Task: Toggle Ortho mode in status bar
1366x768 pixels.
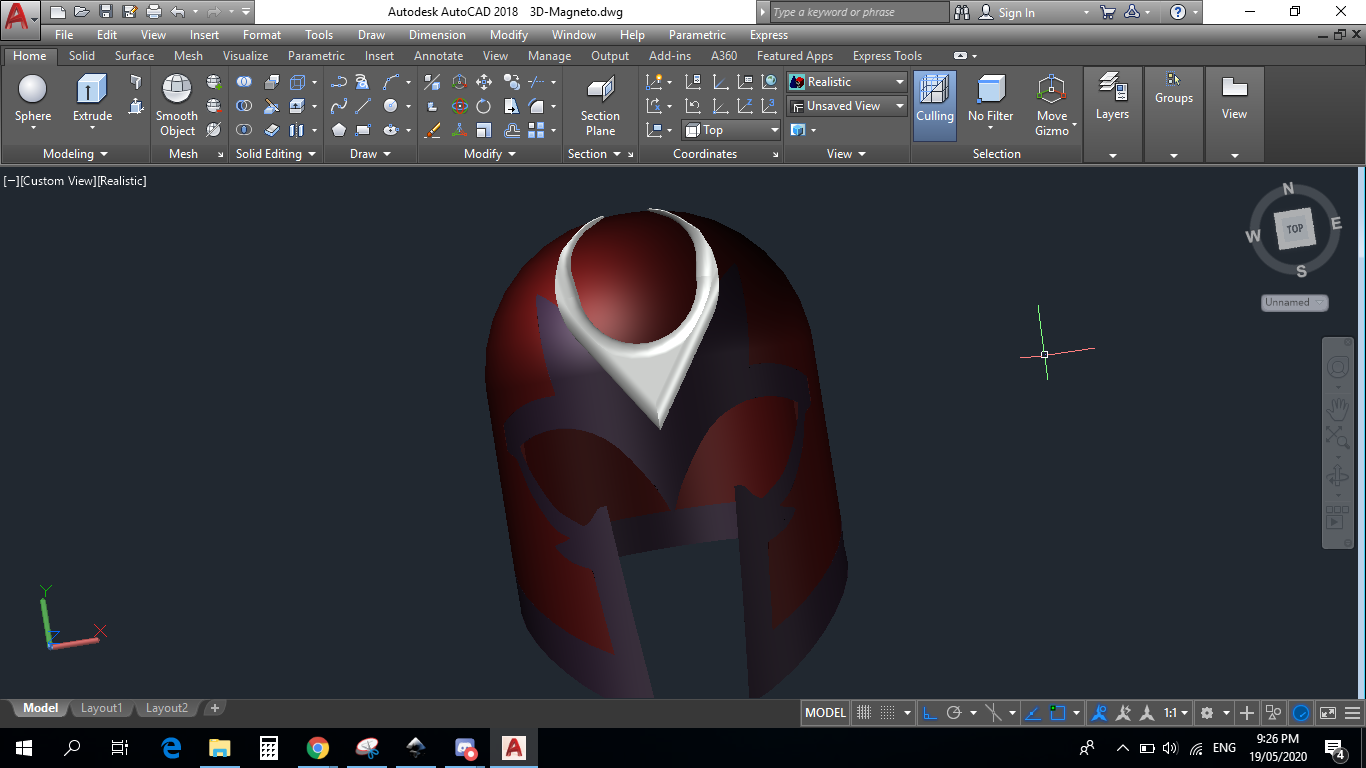Action: tap(930, 713)
